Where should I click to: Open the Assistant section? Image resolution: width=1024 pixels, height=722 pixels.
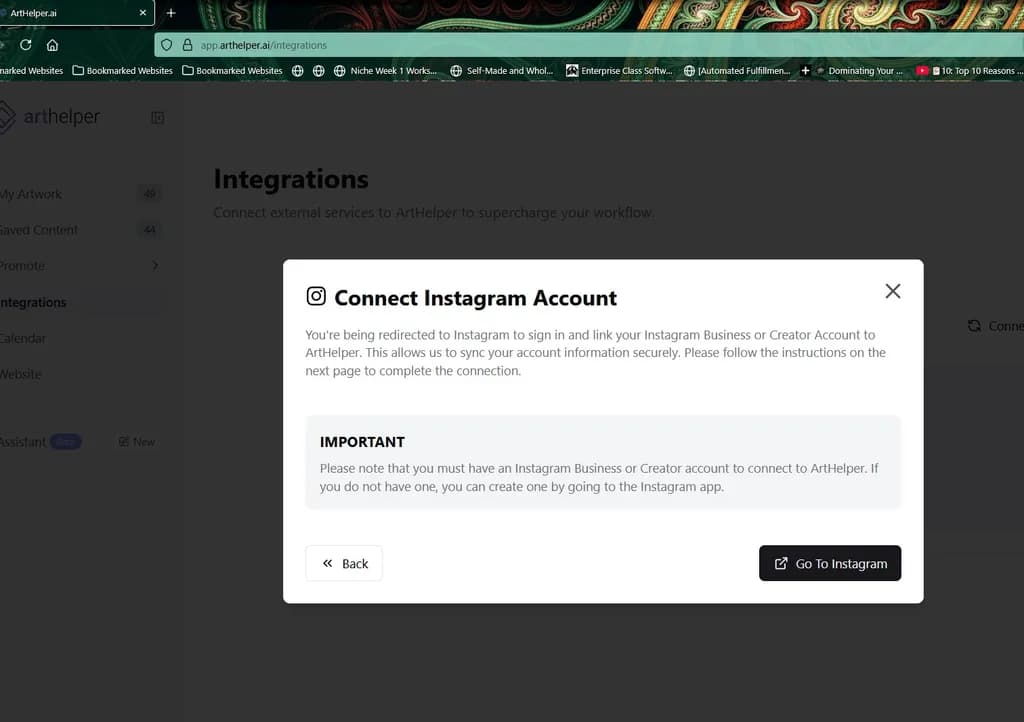(23, 442)
